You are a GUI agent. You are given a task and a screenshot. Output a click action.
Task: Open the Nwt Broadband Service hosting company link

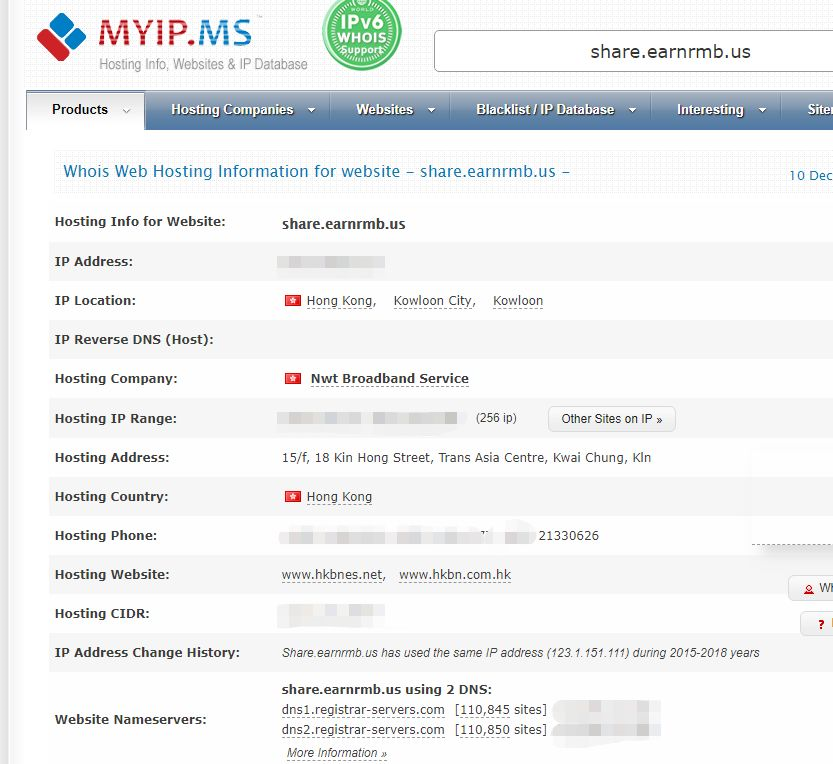coord(390,378)
